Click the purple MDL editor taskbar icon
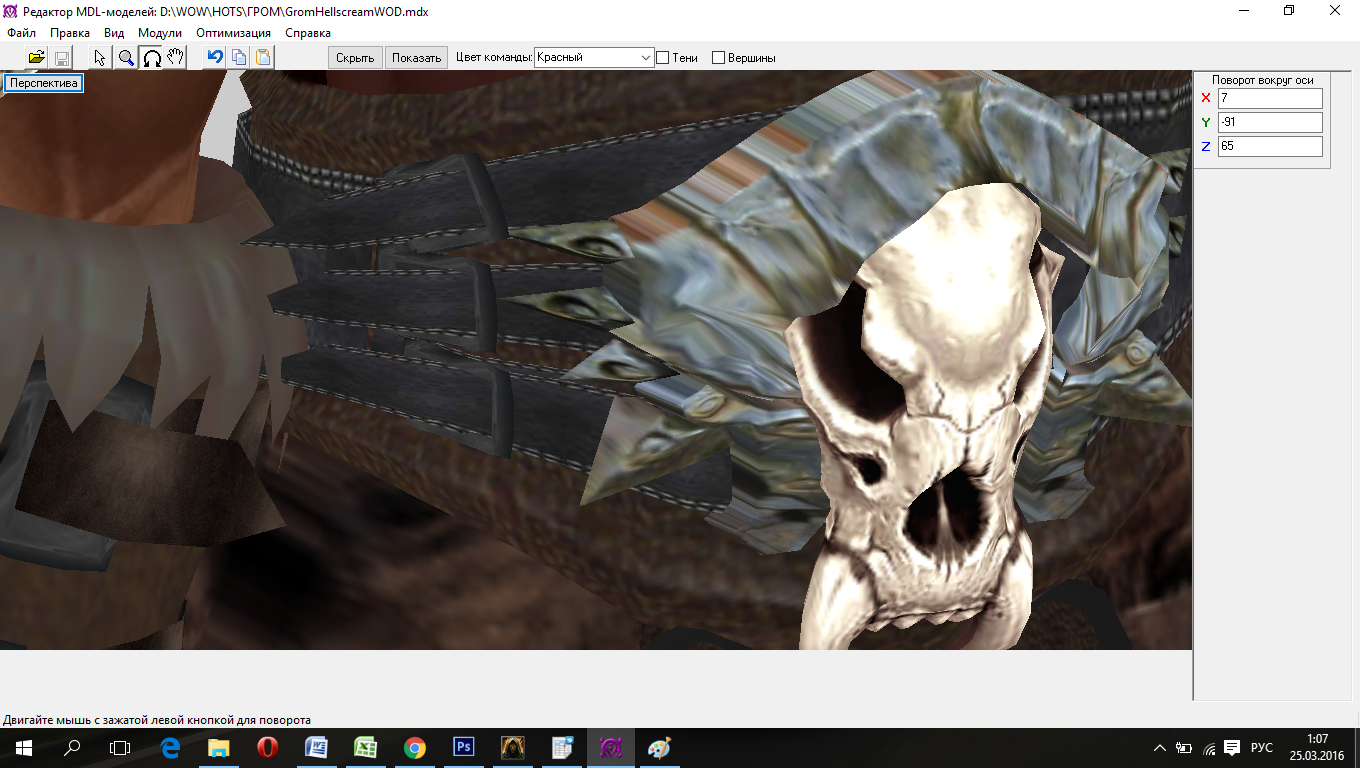Image resolution: width=1360 pixels, height=768 pixels. click(x=610, y=748)
